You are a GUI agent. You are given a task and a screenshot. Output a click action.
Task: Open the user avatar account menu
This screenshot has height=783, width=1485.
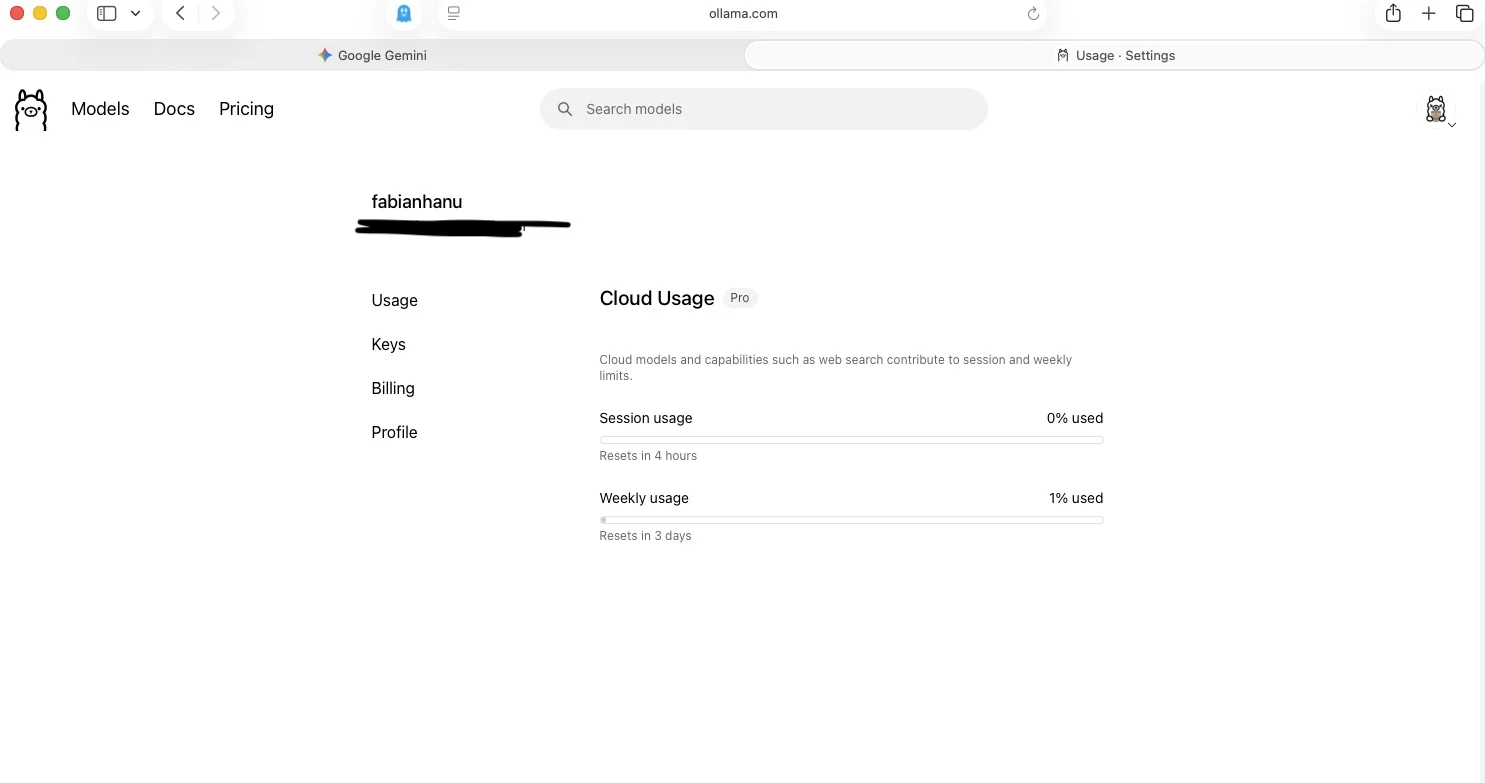1438,110
